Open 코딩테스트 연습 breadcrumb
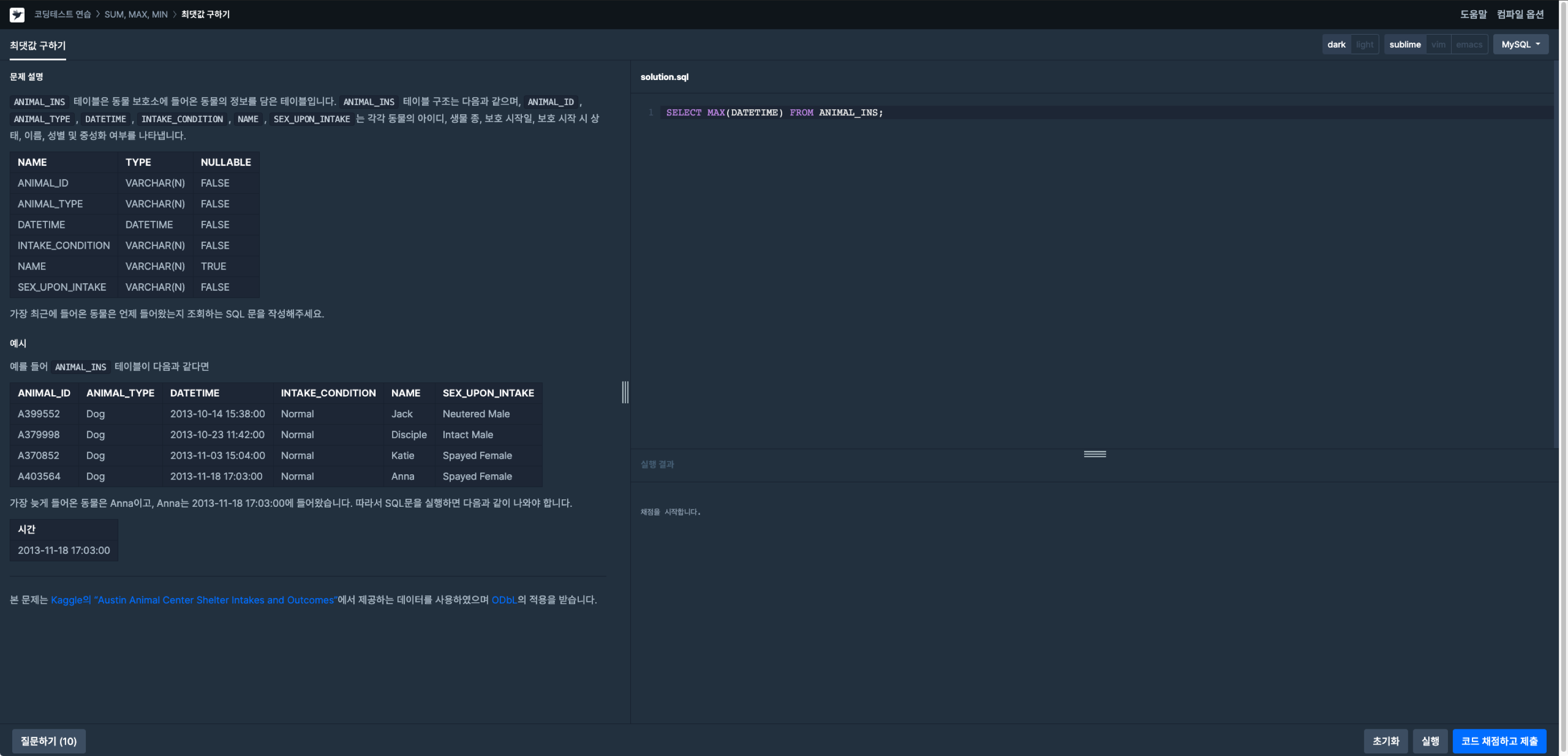 [x=62, y=14]
